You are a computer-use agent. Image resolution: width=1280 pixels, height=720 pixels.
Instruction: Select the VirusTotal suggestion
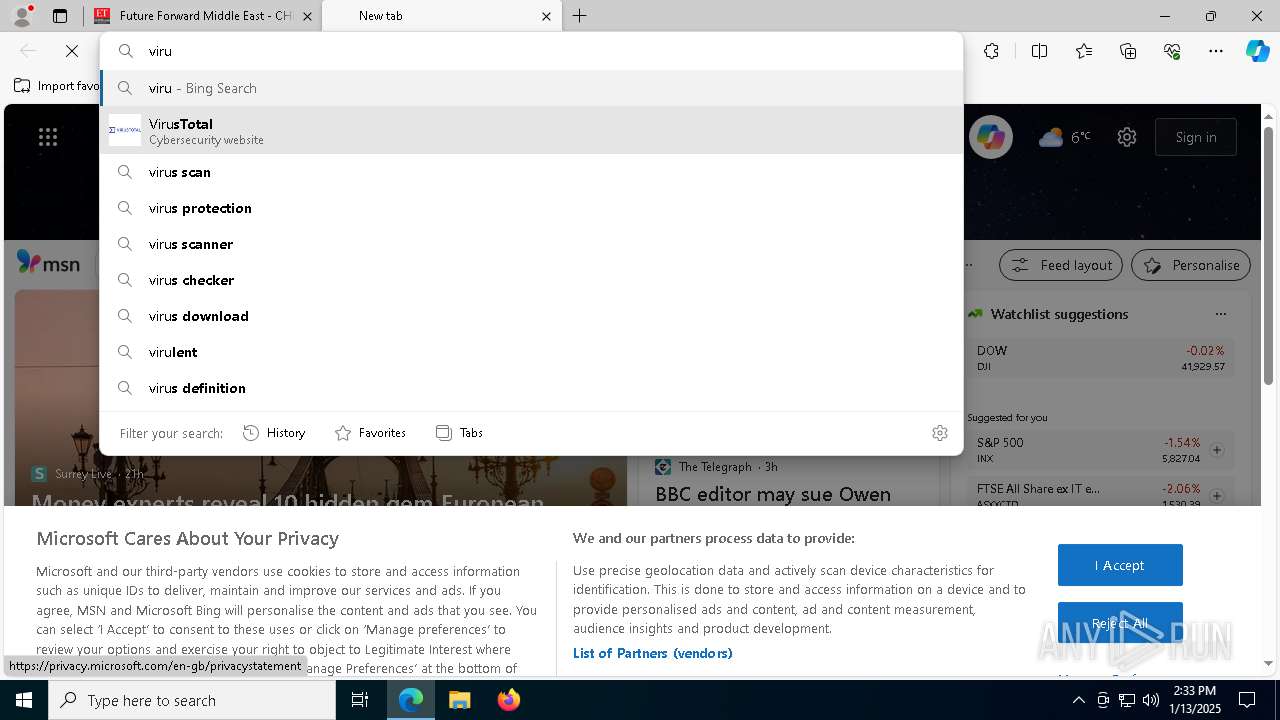[531, 130]
